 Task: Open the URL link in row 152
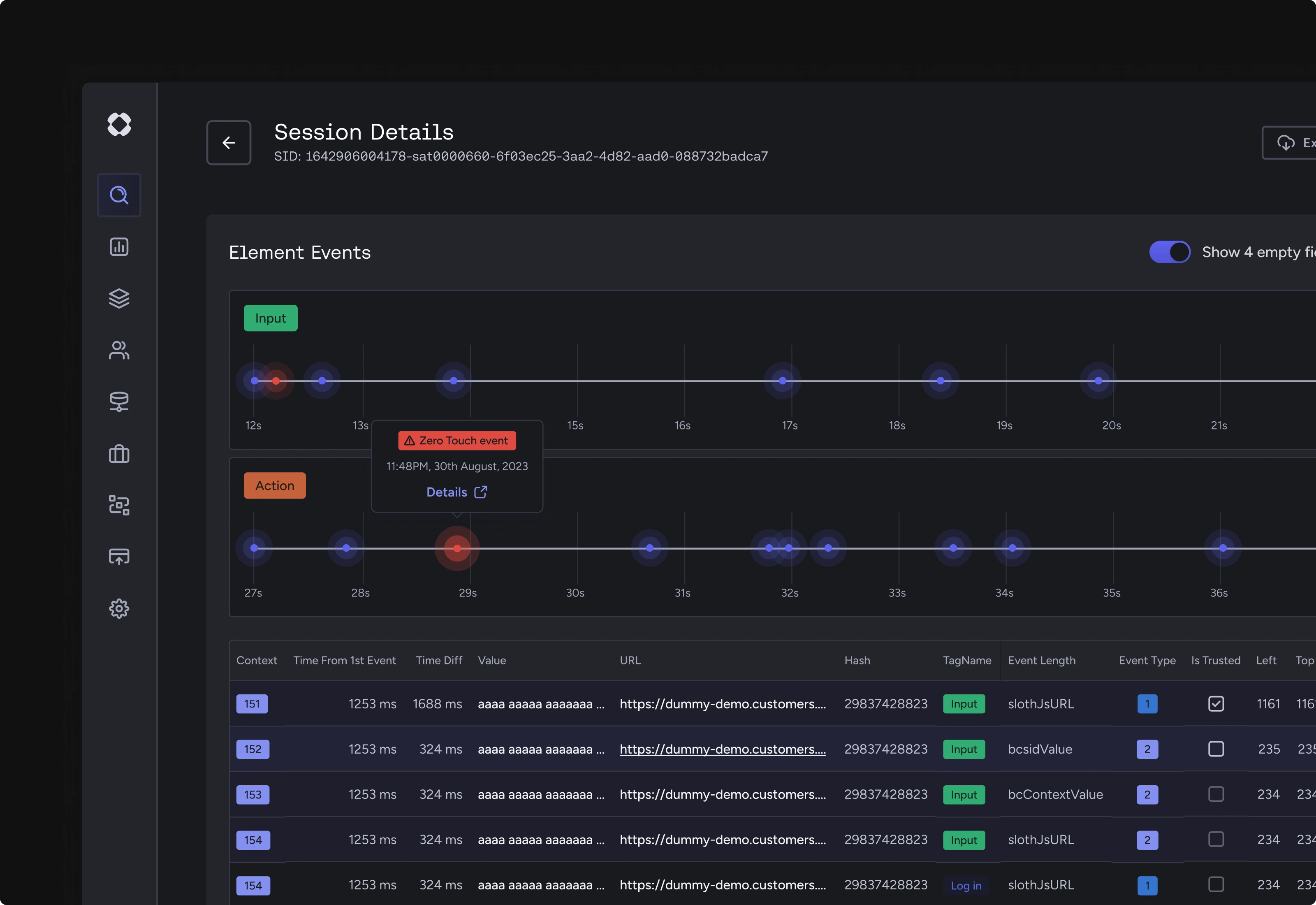click(x=723, y=749)
